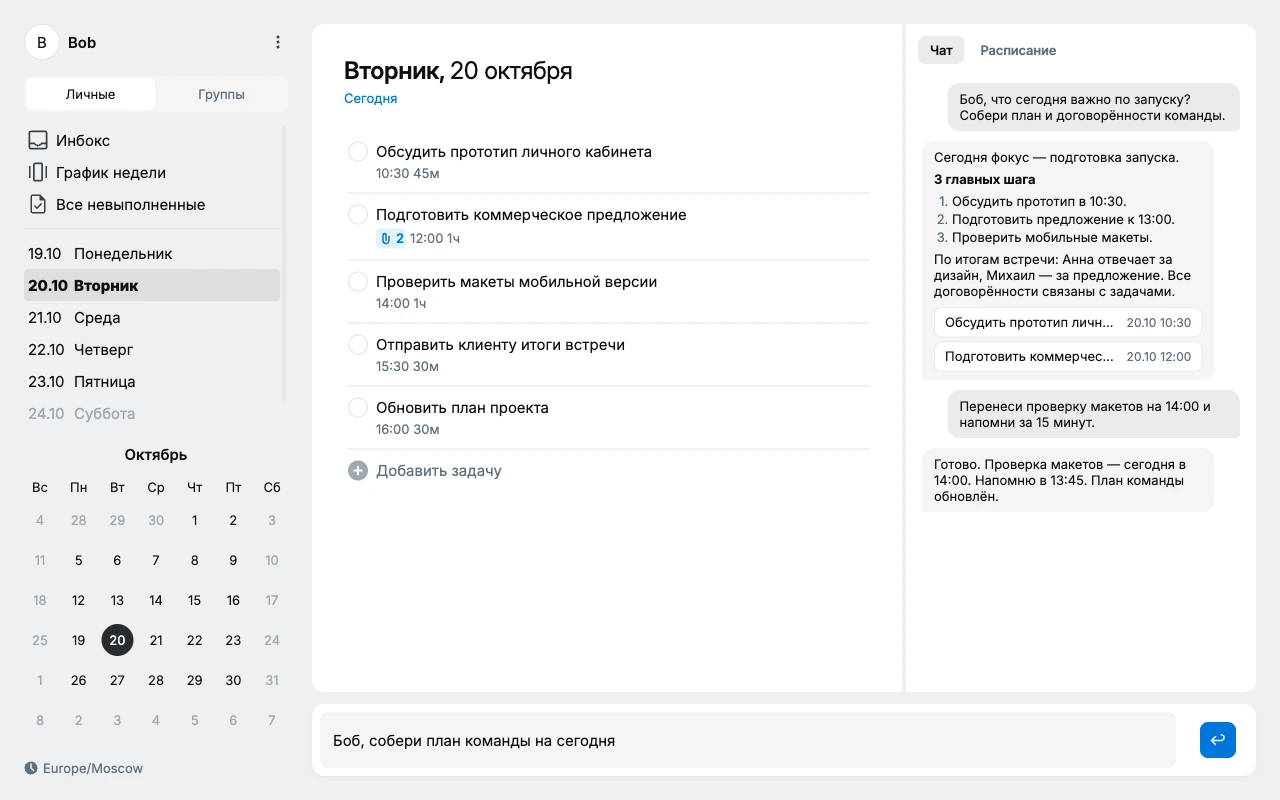Select '21.10 Среда' in the day list
Image resolution: width=1280 pixels, height=800 pixels.
(x=152, y=317)
